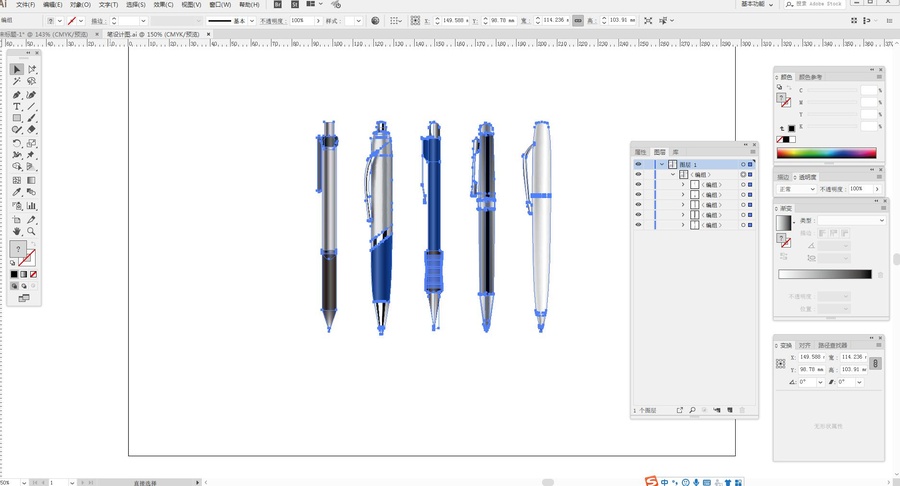Activate the Type tool
Viewport: 900px width, 486px height.
(17, 107)
